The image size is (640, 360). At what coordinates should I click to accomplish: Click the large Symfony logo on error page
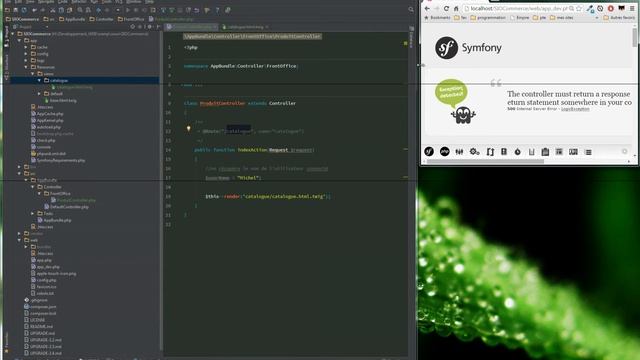coord(446,48)
